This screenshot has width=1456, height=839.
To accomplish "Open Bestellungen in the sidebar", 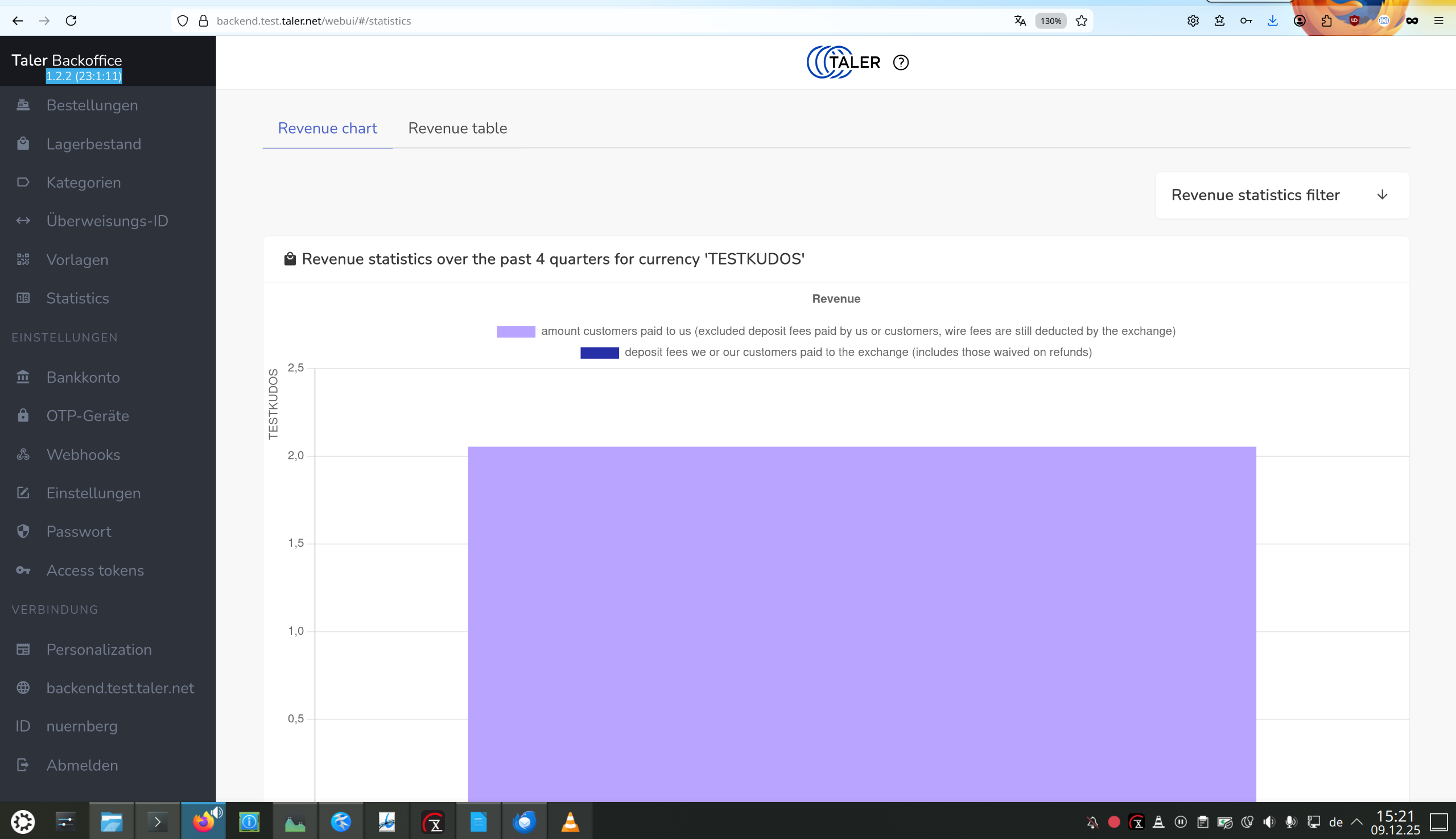I will coord(92,105).
